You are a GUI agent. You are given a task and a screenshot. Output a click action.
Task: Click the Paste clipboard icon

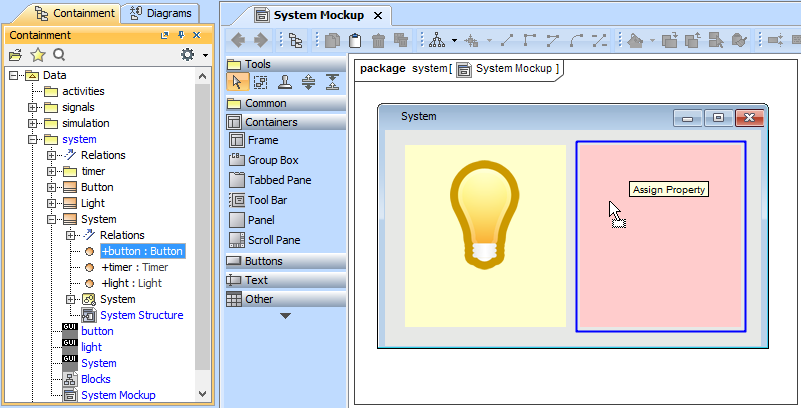click(x=355, y=40)
